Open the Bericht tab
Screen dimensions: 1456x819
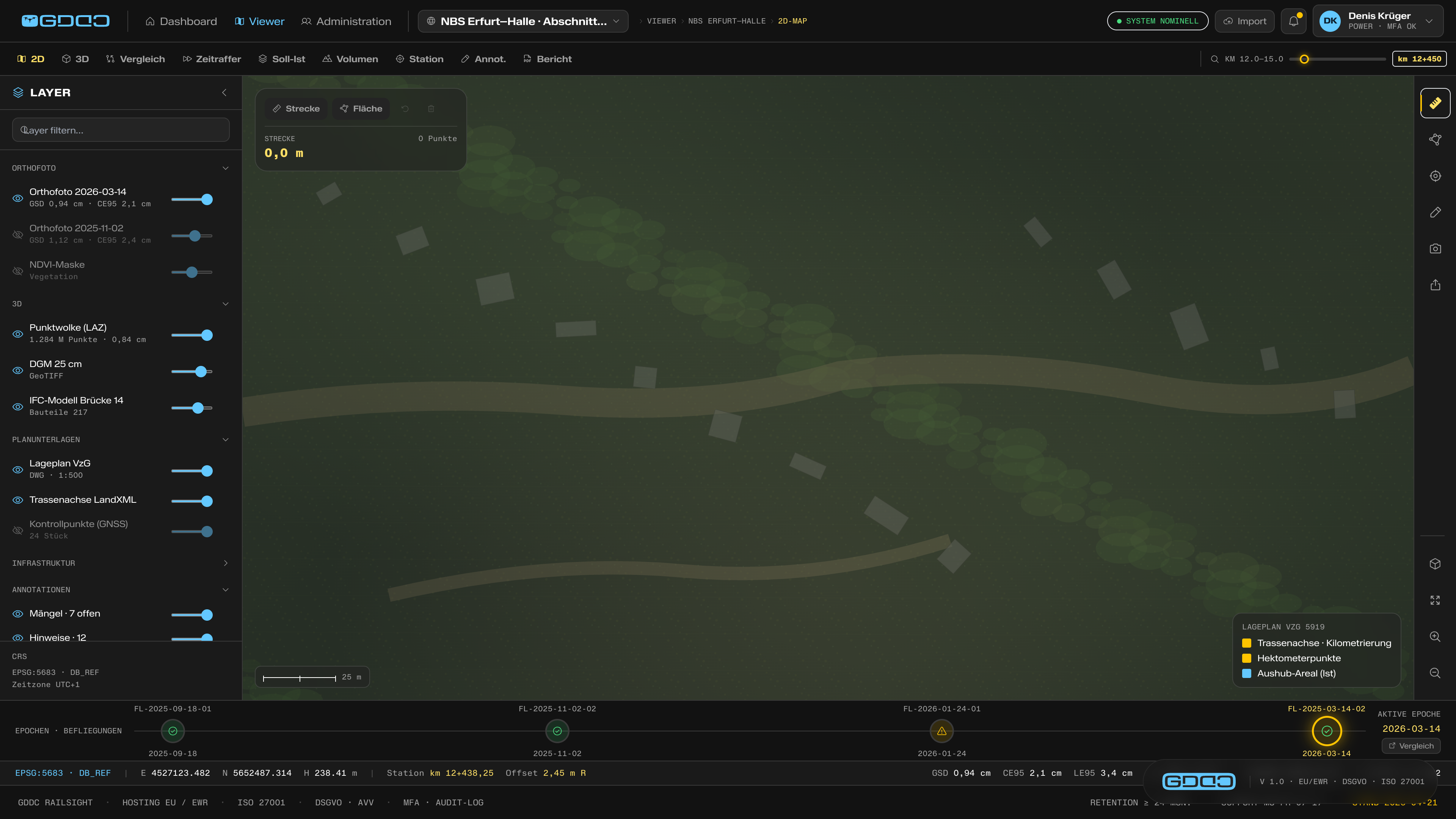pos(548,59)
